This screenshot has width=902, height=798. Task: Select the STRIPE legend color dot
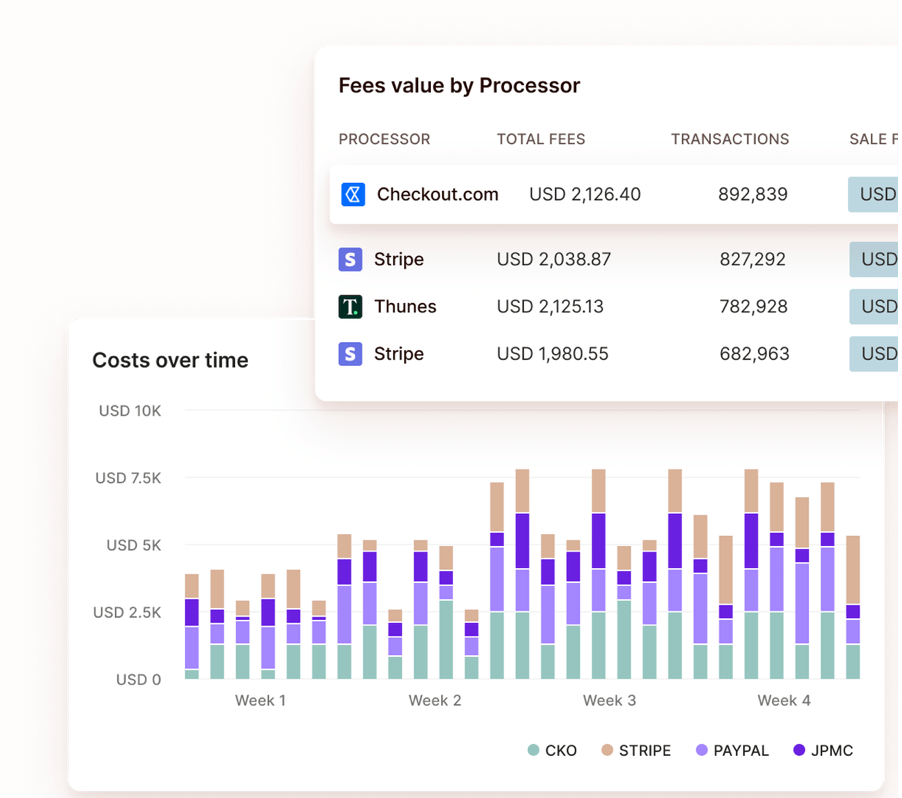607,750
